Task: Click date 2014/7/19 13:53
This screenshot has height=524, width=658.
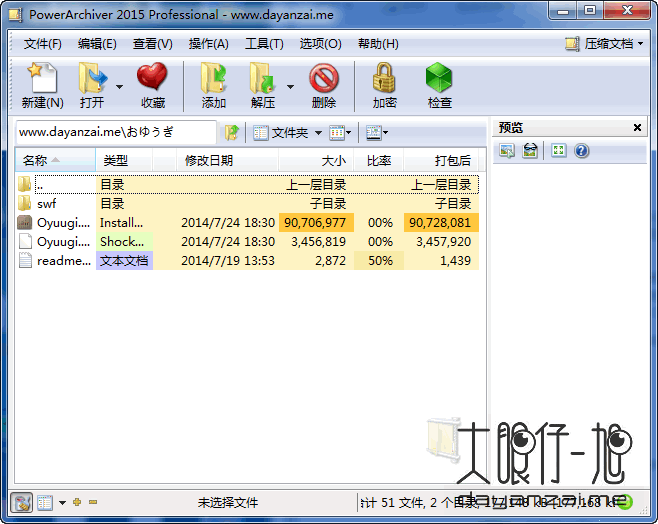Action: pos(228,261)
